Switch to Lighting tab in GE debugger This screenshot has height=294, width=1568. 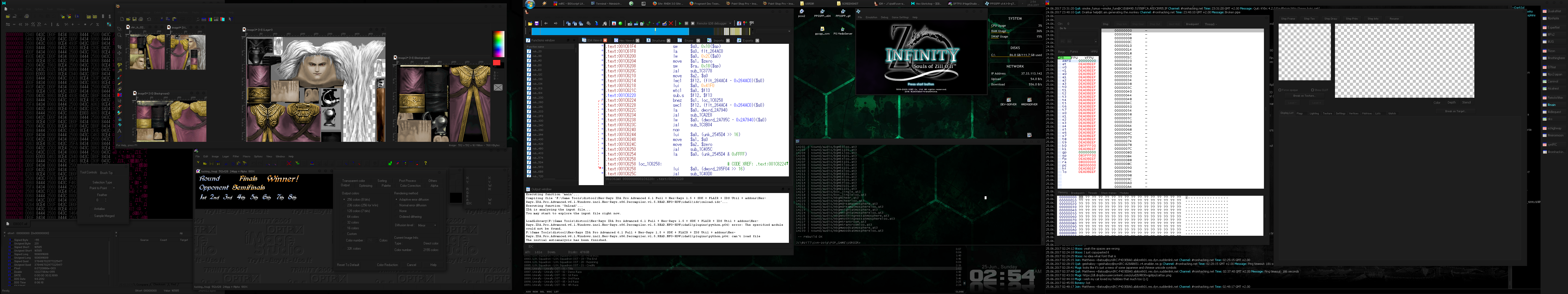point(1314,113)
